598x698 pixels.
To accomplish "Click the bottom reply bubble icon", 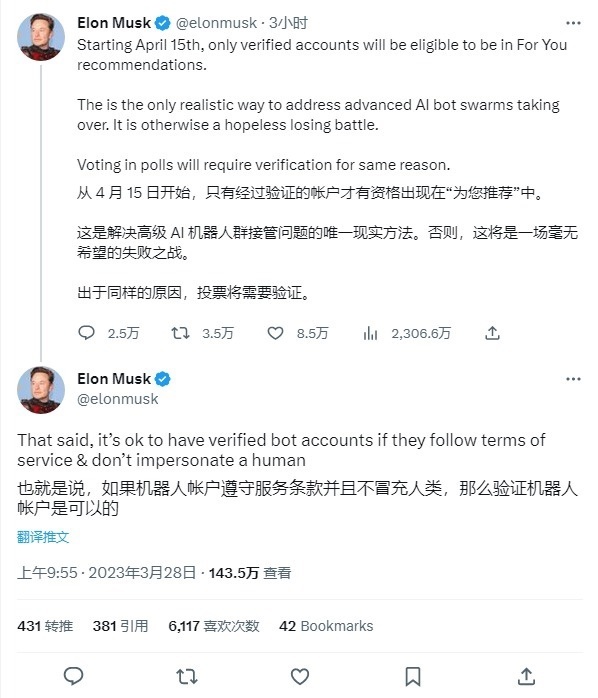I will tap(73, 676).
